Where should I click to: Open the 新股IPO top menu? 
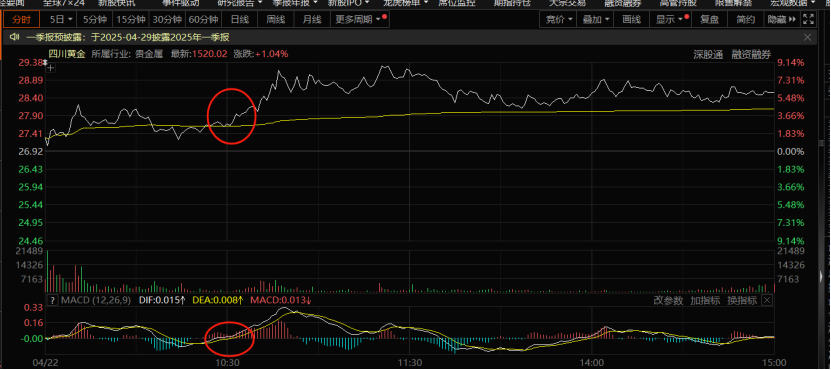[x=349, y=3]
